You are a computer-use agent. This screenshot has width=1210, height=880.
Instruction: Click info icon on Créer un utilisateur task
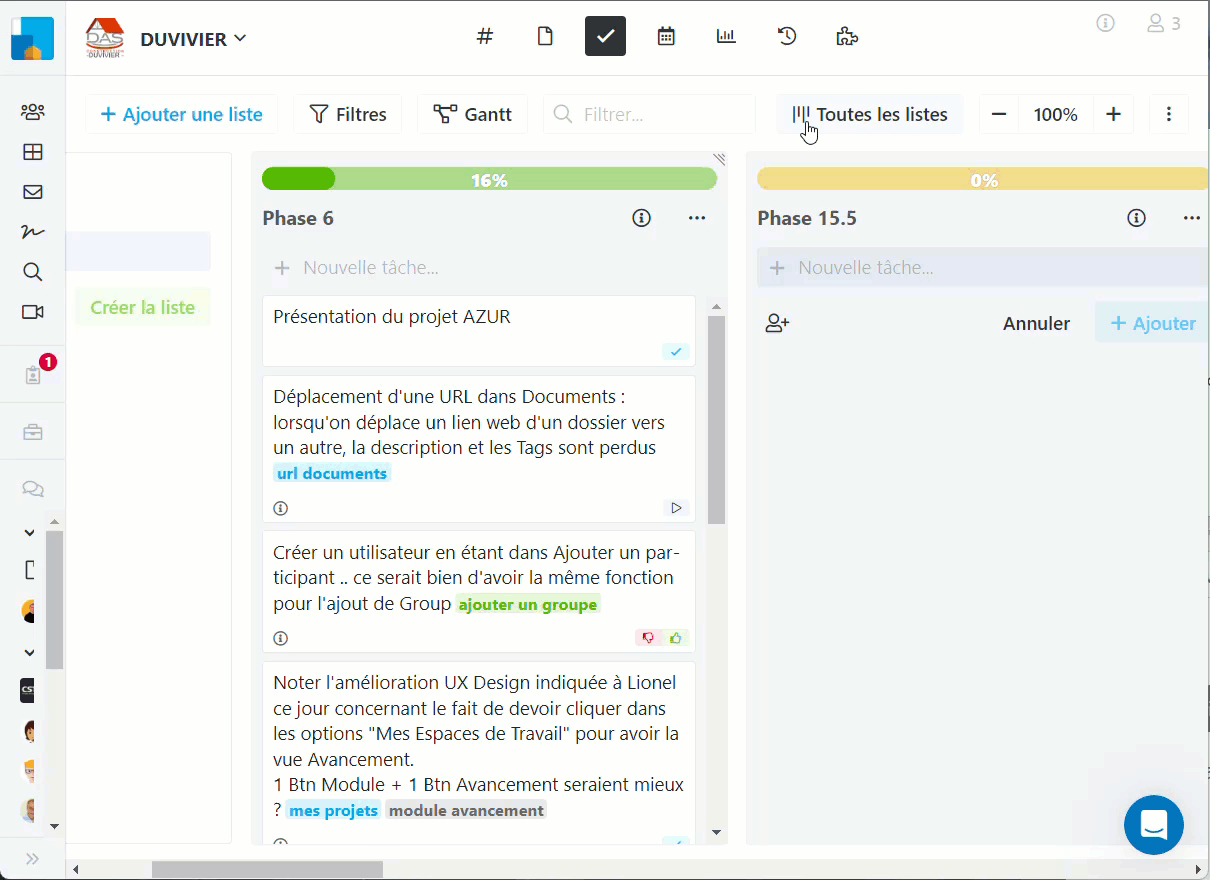280,638
